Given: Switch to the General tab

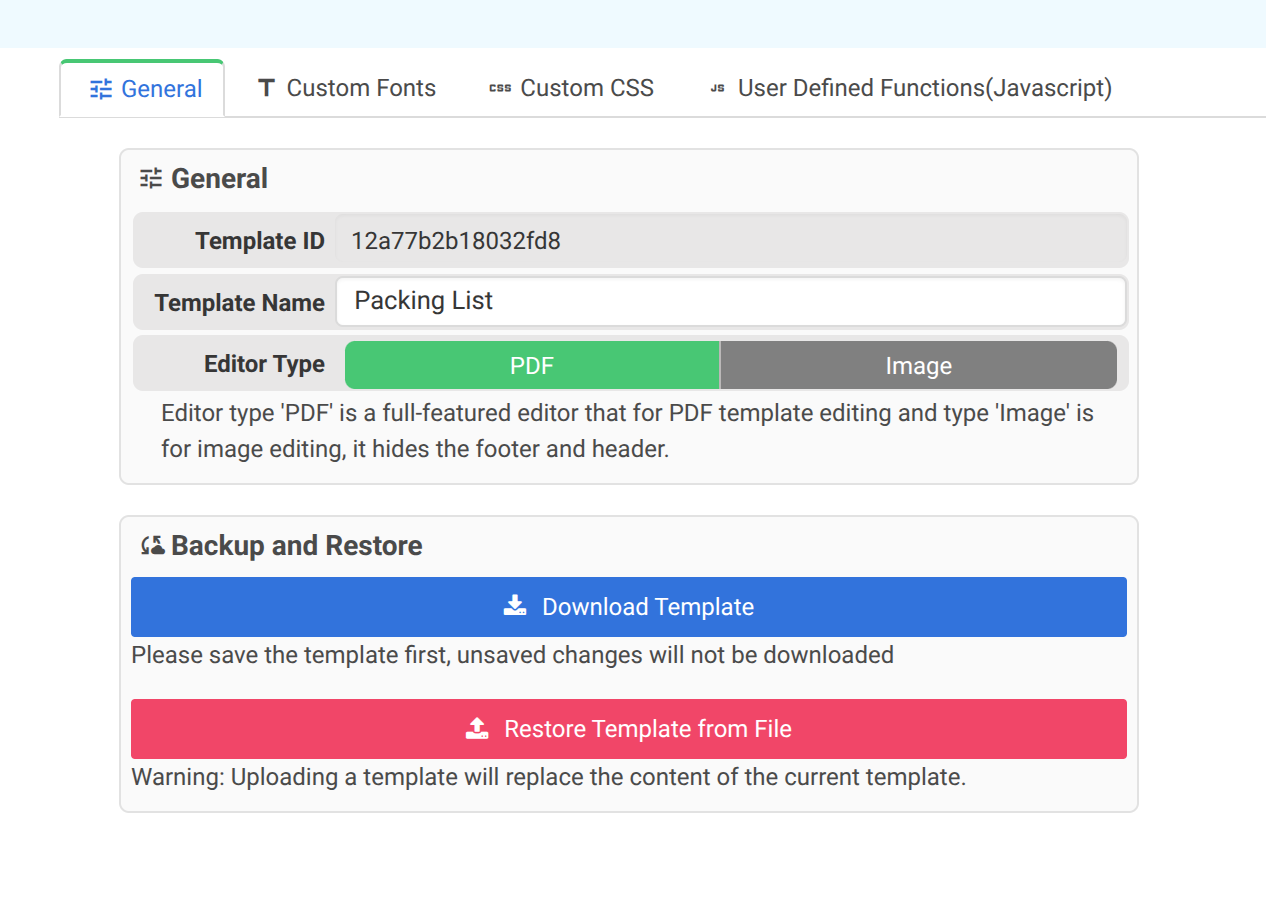Looking at the screenshot, I should pyautogui.click(x=143, y=89).
